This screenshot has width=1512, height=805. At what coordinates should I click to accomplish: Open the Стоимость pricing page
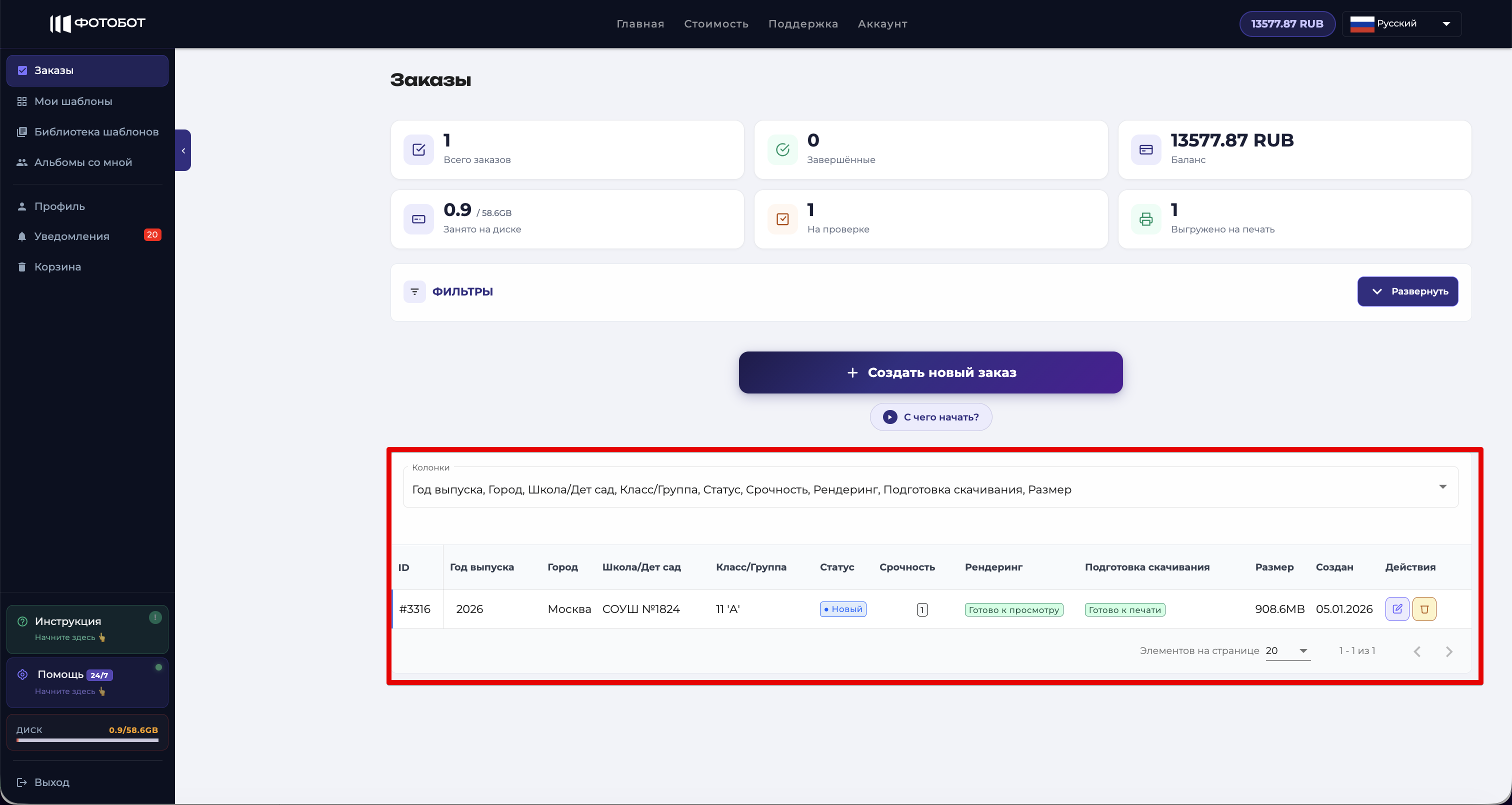coord(716,24)
